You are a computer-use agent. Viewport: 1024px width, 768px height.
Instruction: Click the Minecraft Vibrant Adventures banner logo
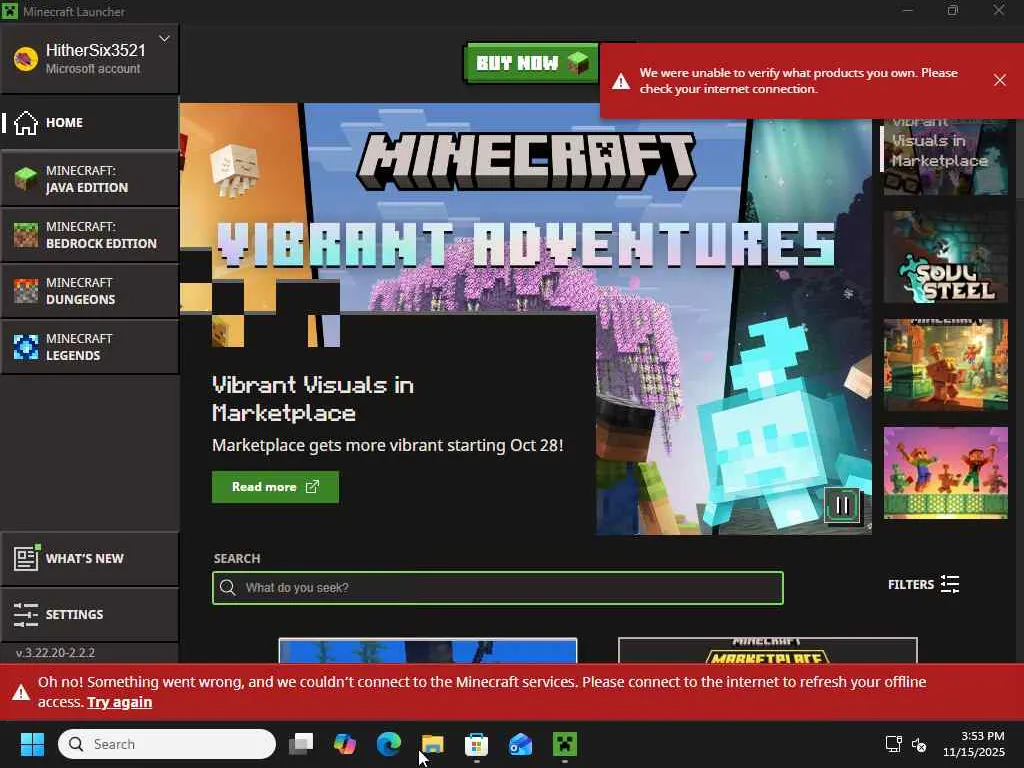tap(526, 201)
